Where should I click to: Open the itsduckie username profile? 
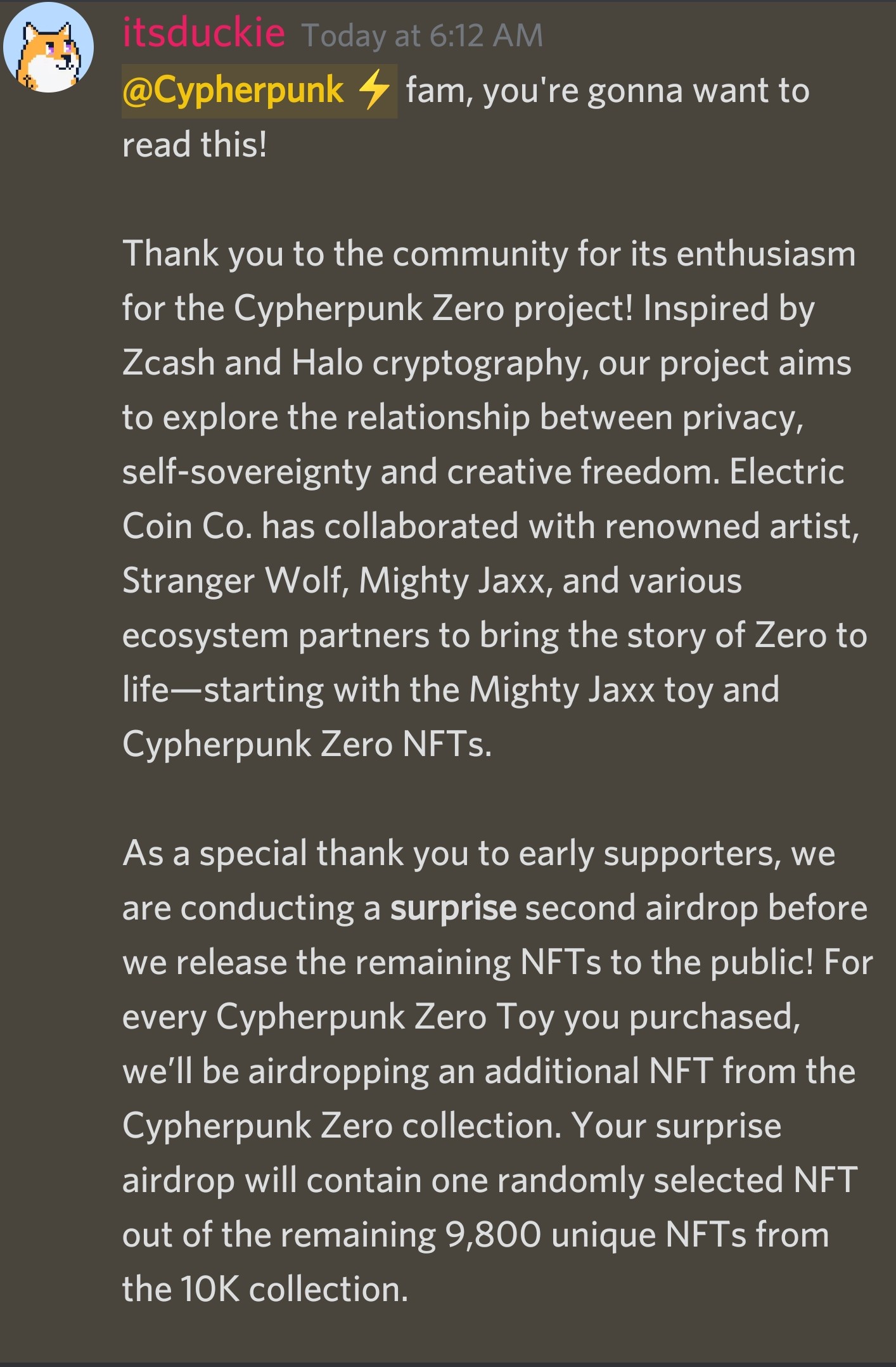[x=203, y=33]
